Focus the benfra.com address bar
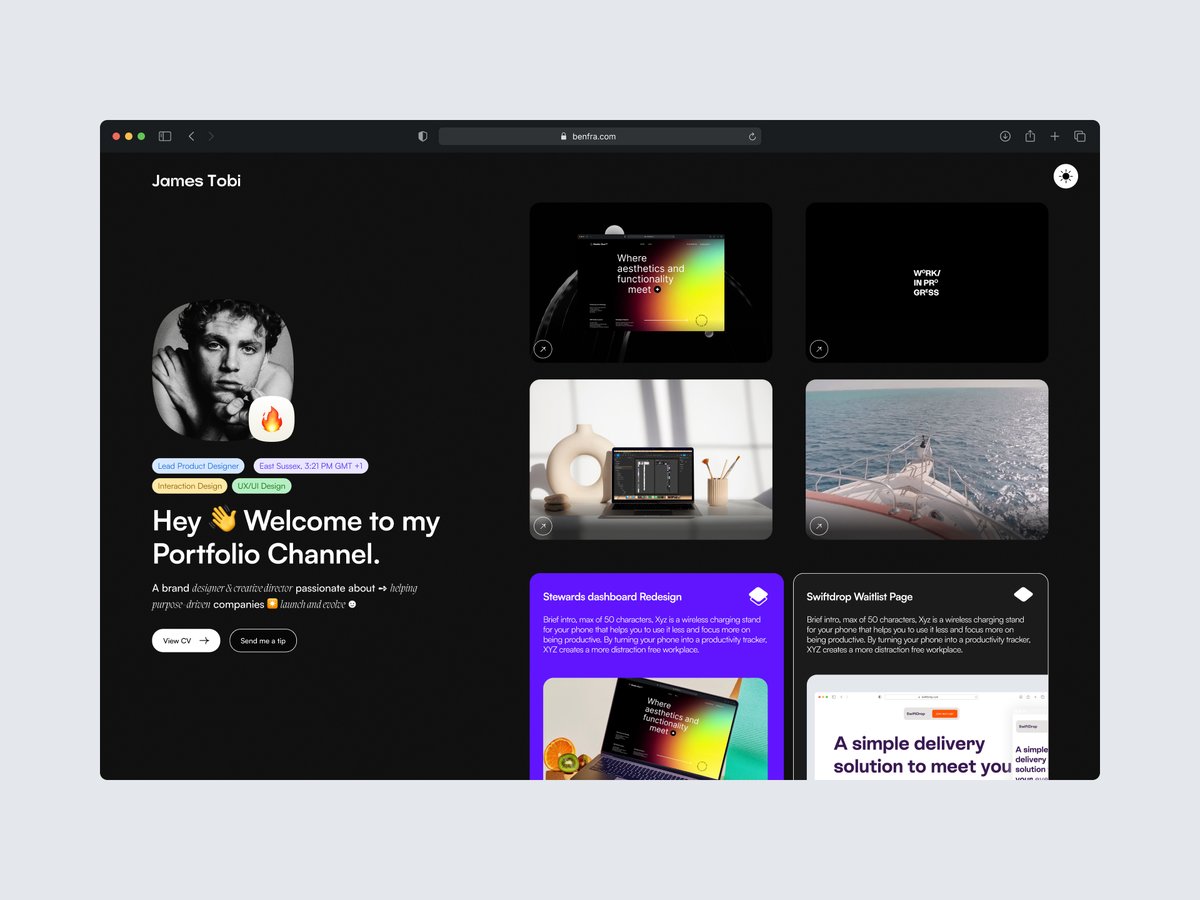The image size is (1200, 900). click(600, 136)
